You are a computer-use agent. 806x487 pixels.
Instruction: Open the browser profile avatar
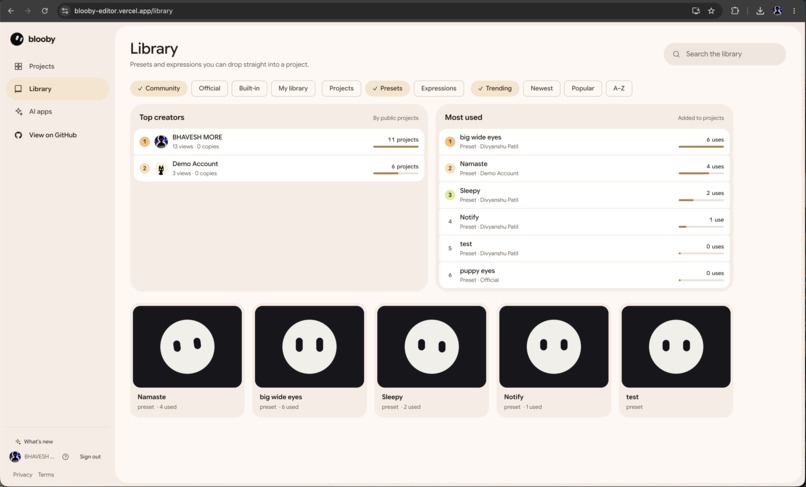778,11
